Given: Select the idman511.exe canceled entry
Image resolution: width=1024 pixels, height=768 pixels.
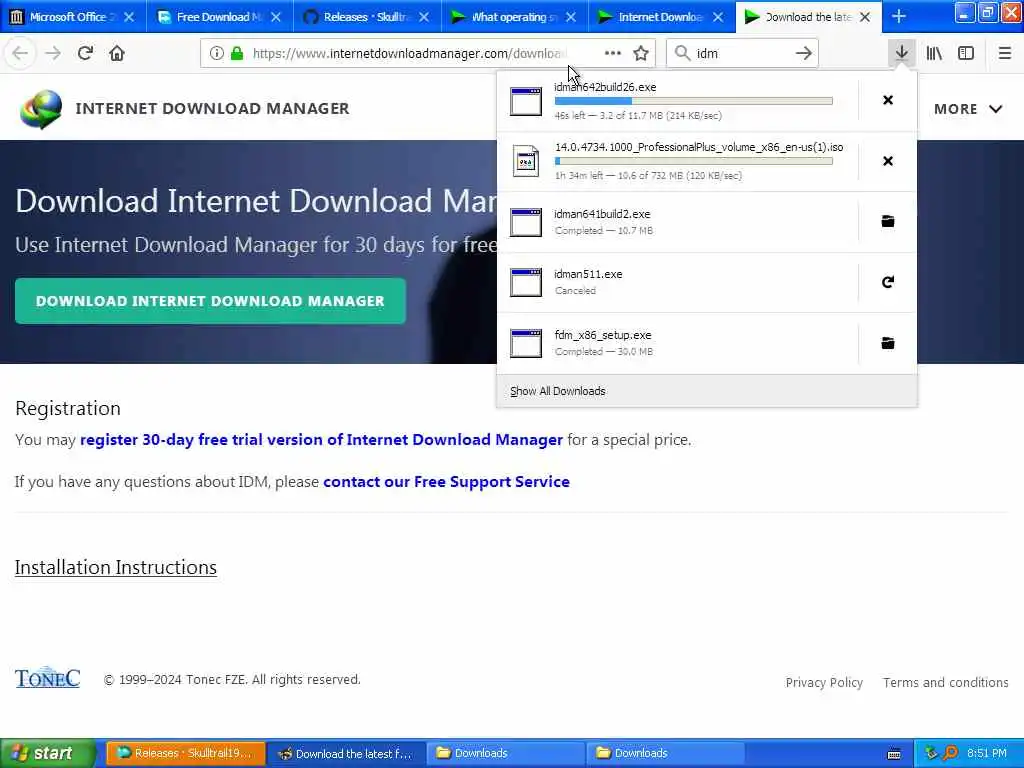Looking at the screenshot, I should [x=677, y=282].
